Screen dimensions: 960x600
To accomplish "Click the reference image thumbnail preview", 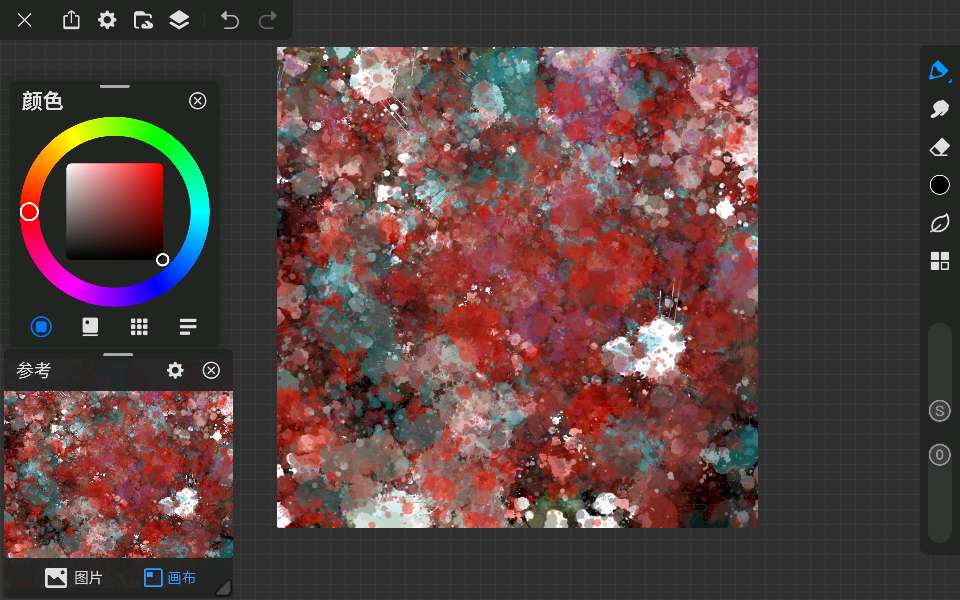I will coord(118,474).
